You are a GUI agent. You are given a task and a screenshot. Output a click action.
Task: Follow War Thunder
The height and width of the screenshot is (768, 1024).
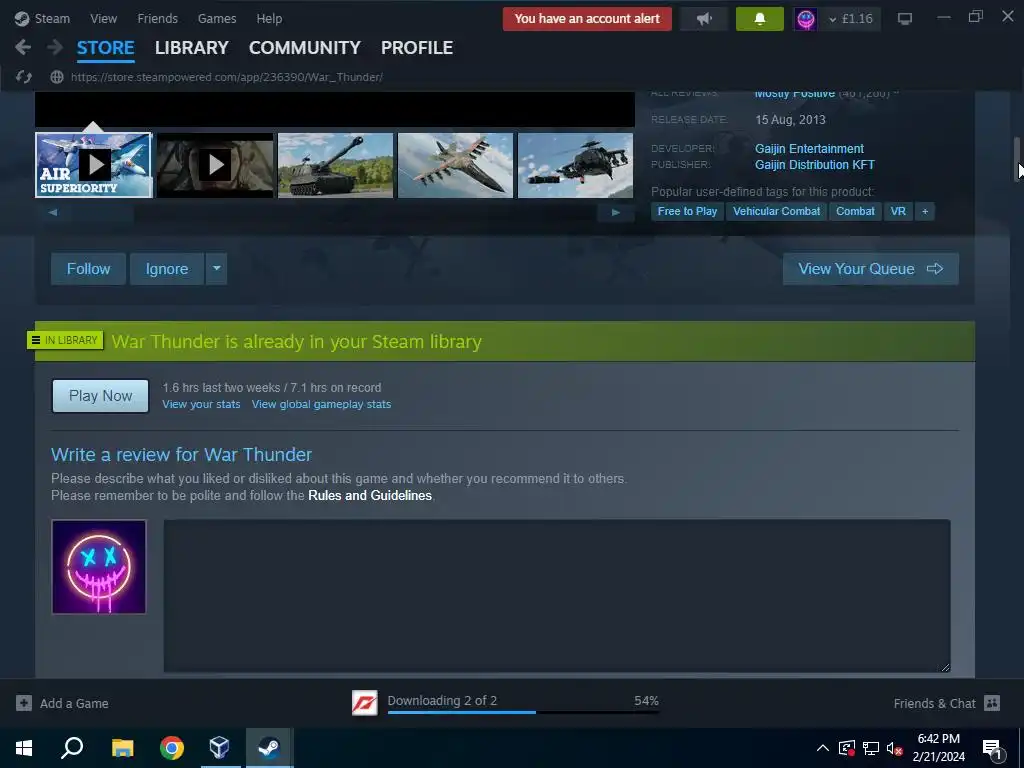88,268
